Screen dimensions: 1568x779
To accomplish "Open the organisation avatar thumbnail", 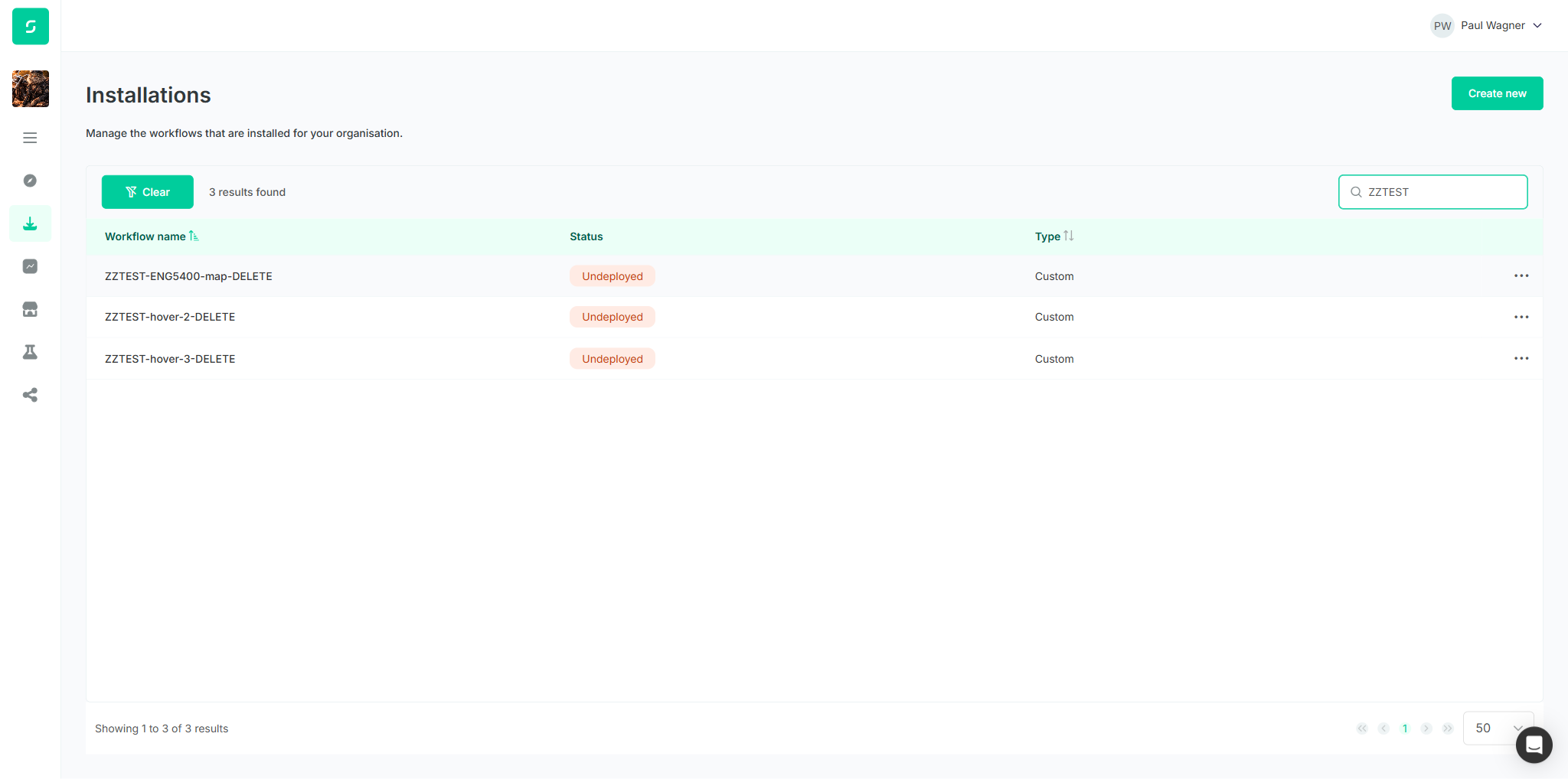I will (31, 89).
